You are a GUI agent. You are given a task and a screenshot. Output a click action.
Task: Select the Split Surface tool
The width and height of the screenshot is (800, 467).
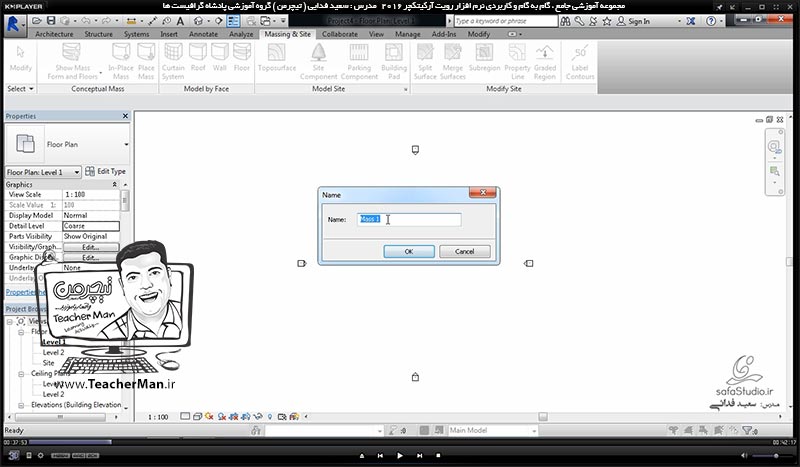coord(425,61)
